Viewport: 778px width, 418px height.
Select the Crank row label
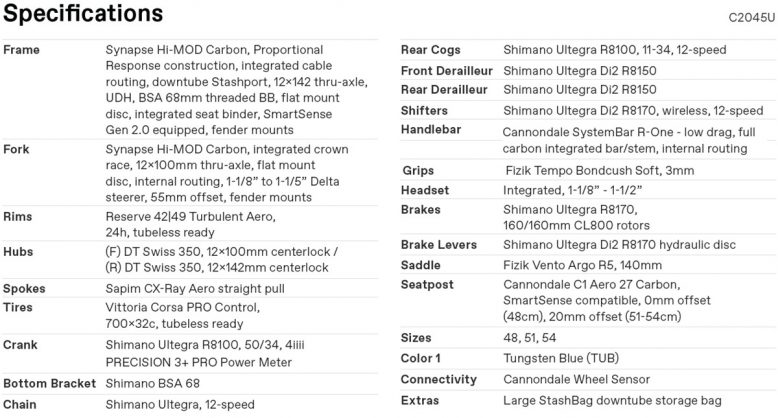click(22, 342)
